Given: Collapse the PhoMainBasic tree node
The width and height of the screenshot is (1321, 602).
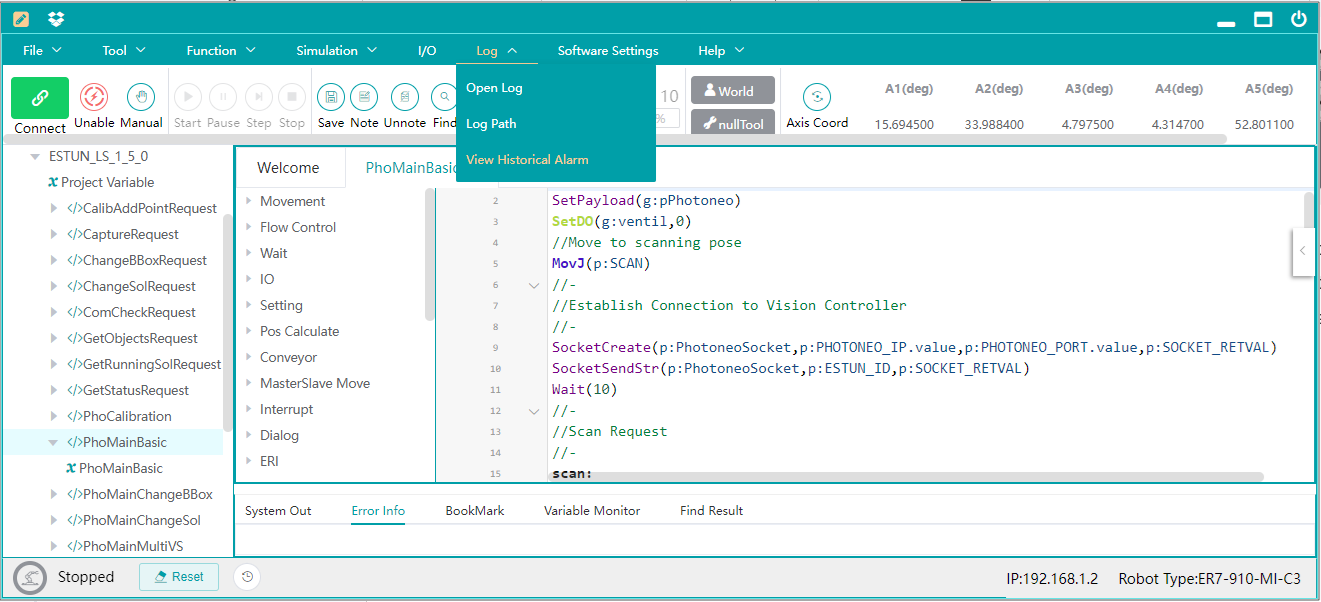Looking at the screenshot, I should tap(54, 442).
